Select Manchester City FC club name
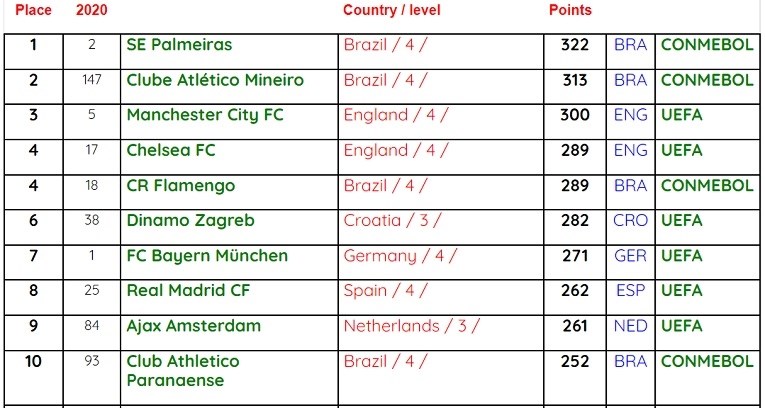This screenshot has height=408, width=765. [205, 115]
